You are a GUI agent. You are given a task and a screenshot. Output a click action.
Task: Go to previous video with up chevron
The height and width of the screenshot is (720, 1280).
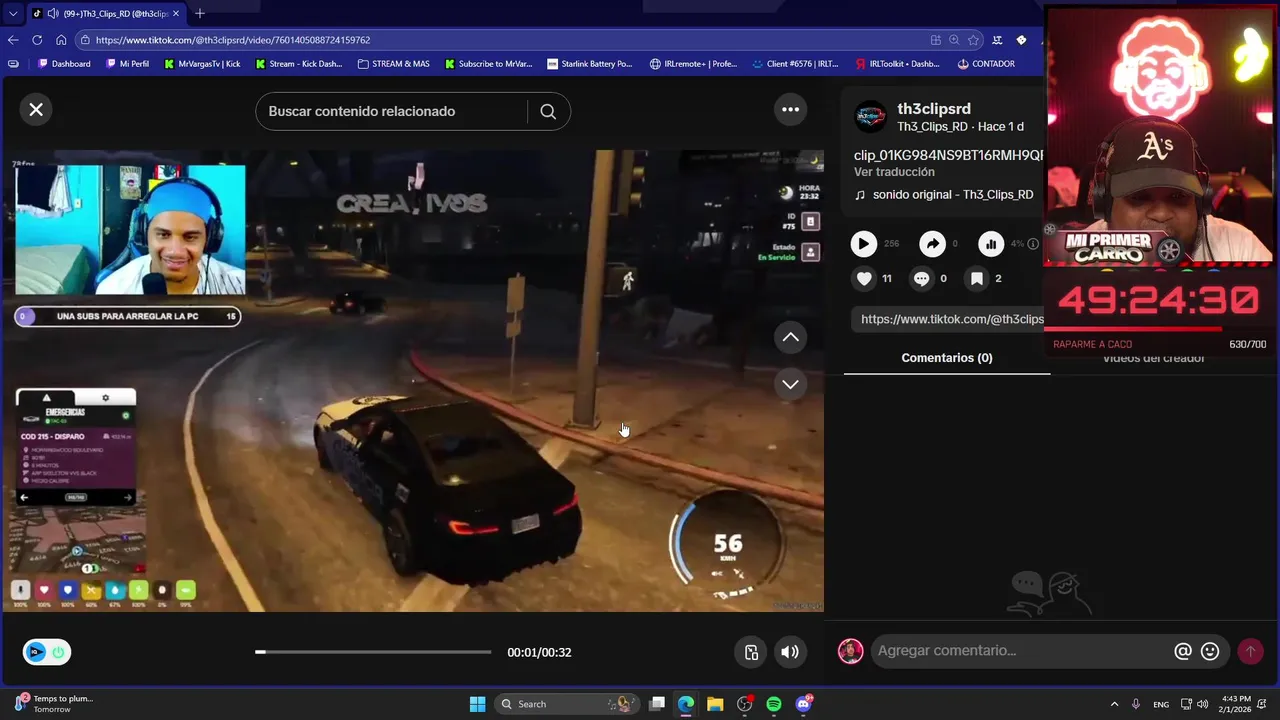coord(790,337)
